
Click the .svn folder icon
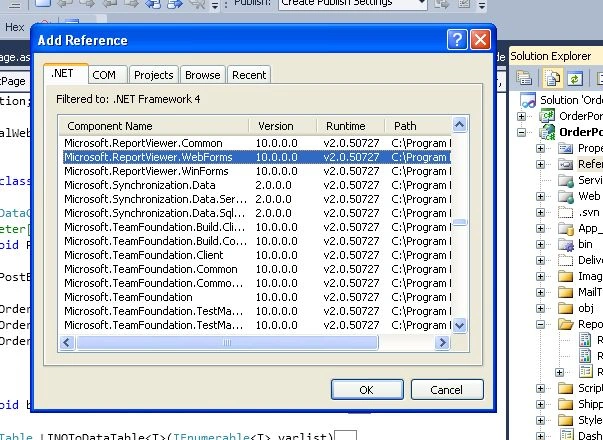[566, 212]
